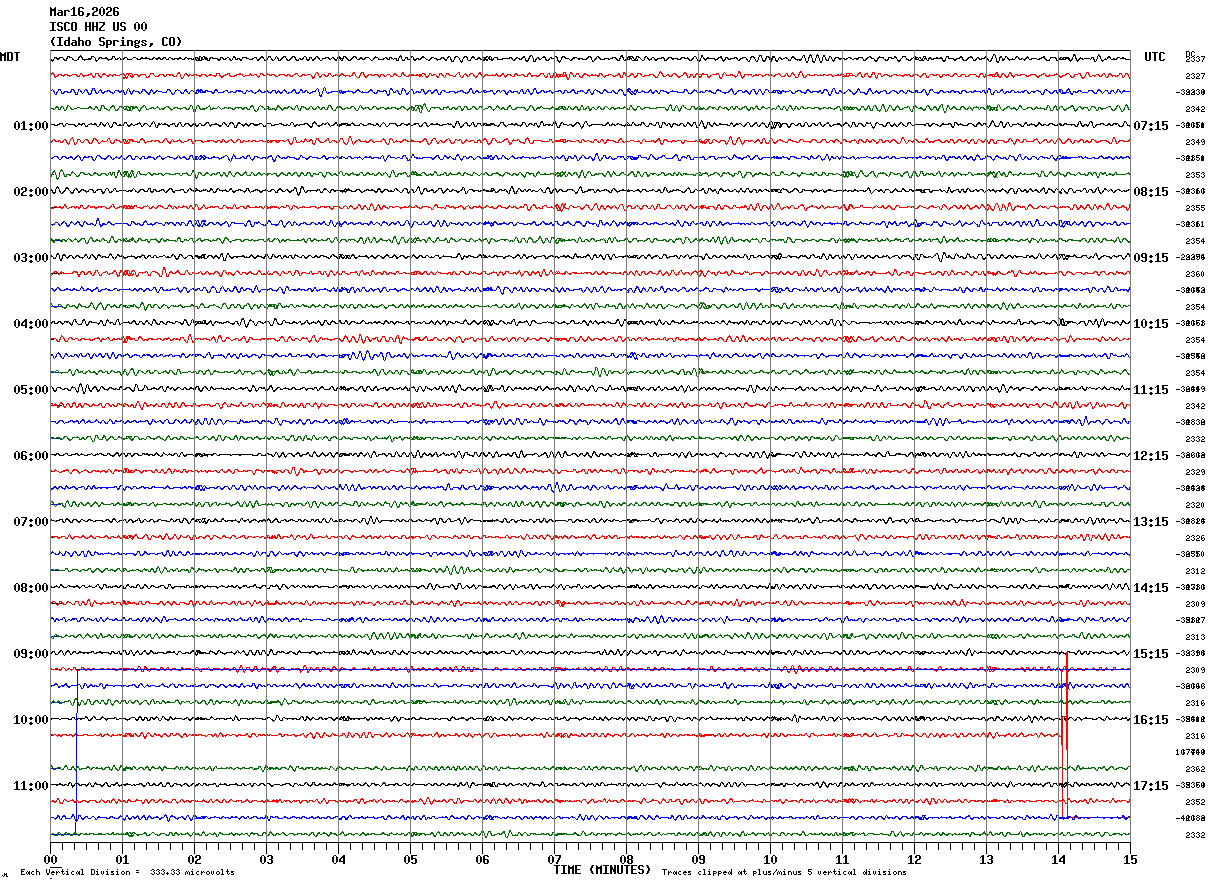Click the MDT timezone label
This screenshot has width=1210, height=886.
(x=10, y=57)
